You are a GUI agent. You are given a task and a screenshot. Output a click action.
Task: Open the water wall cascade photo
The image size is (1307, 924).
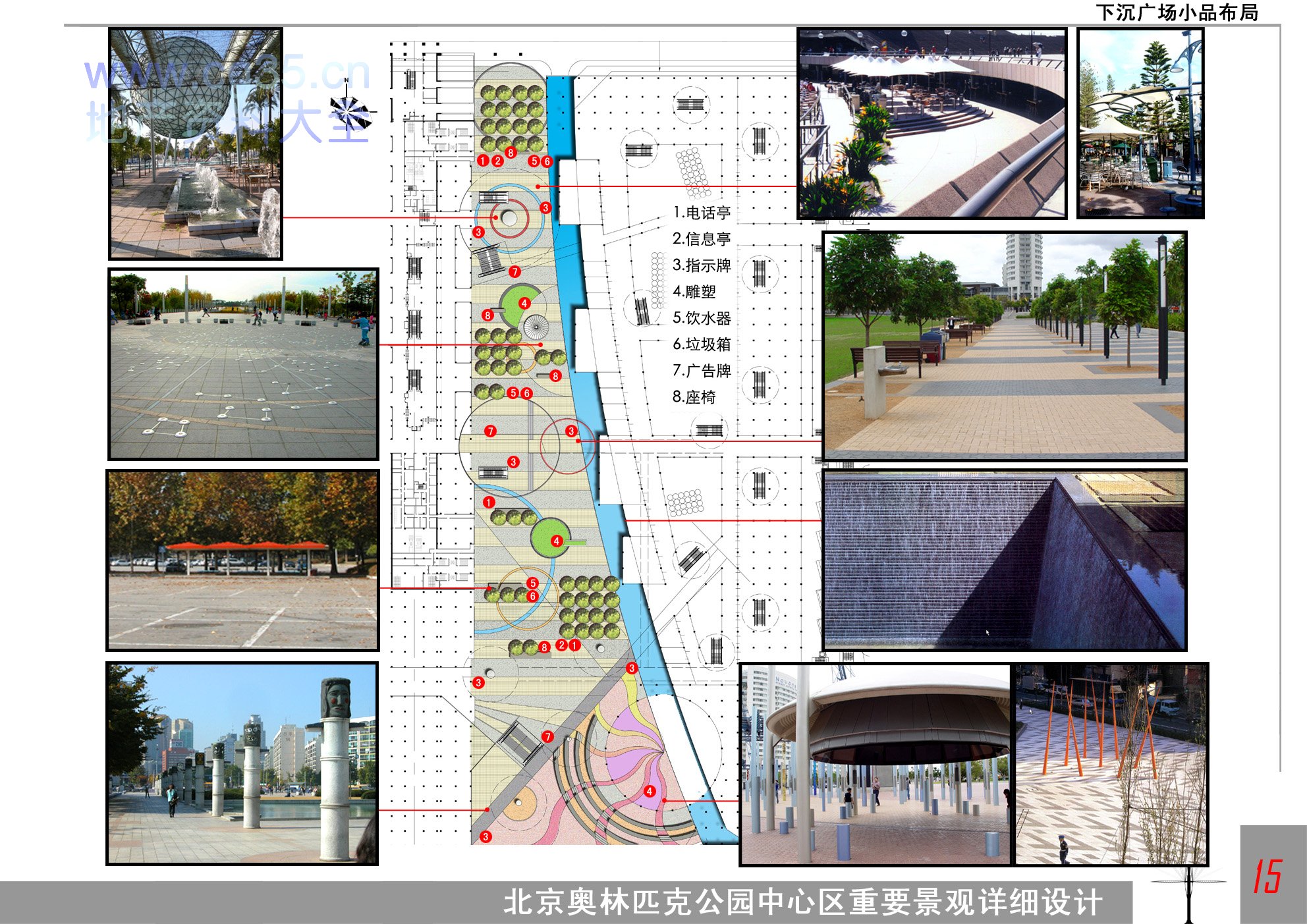(1004, 560)
